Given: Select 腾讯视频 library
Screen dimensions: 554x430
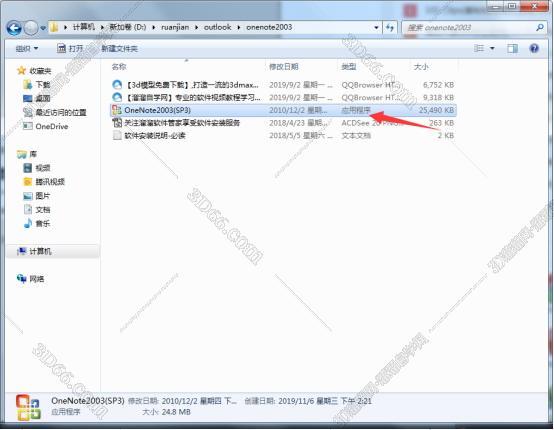Looking at the screenshot, I should pyautogui.click(x=50, y=182).
